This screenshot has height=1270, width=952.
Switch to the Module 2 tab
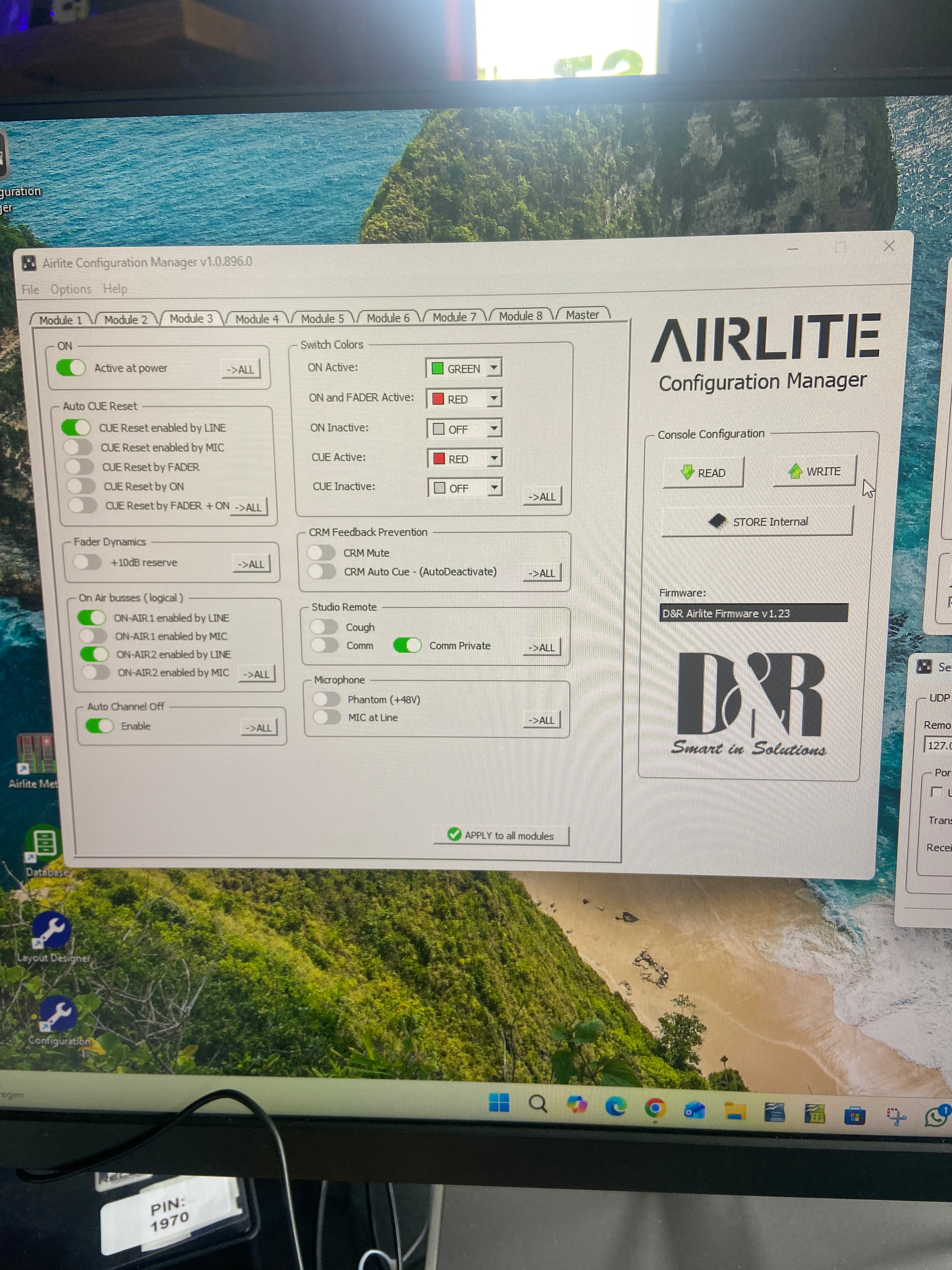125,319
